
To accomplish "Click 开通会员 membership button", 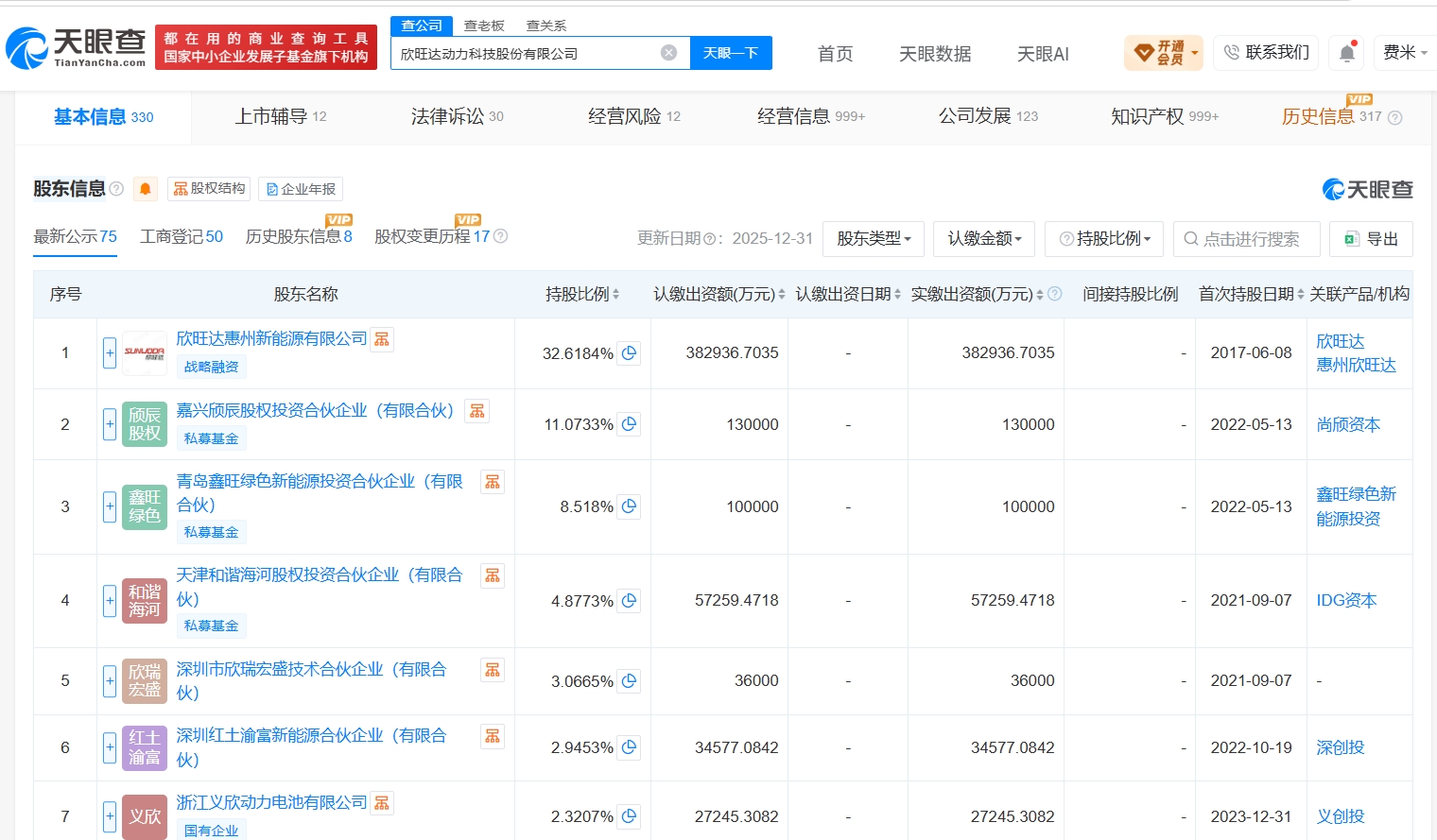I will 1164,53.
